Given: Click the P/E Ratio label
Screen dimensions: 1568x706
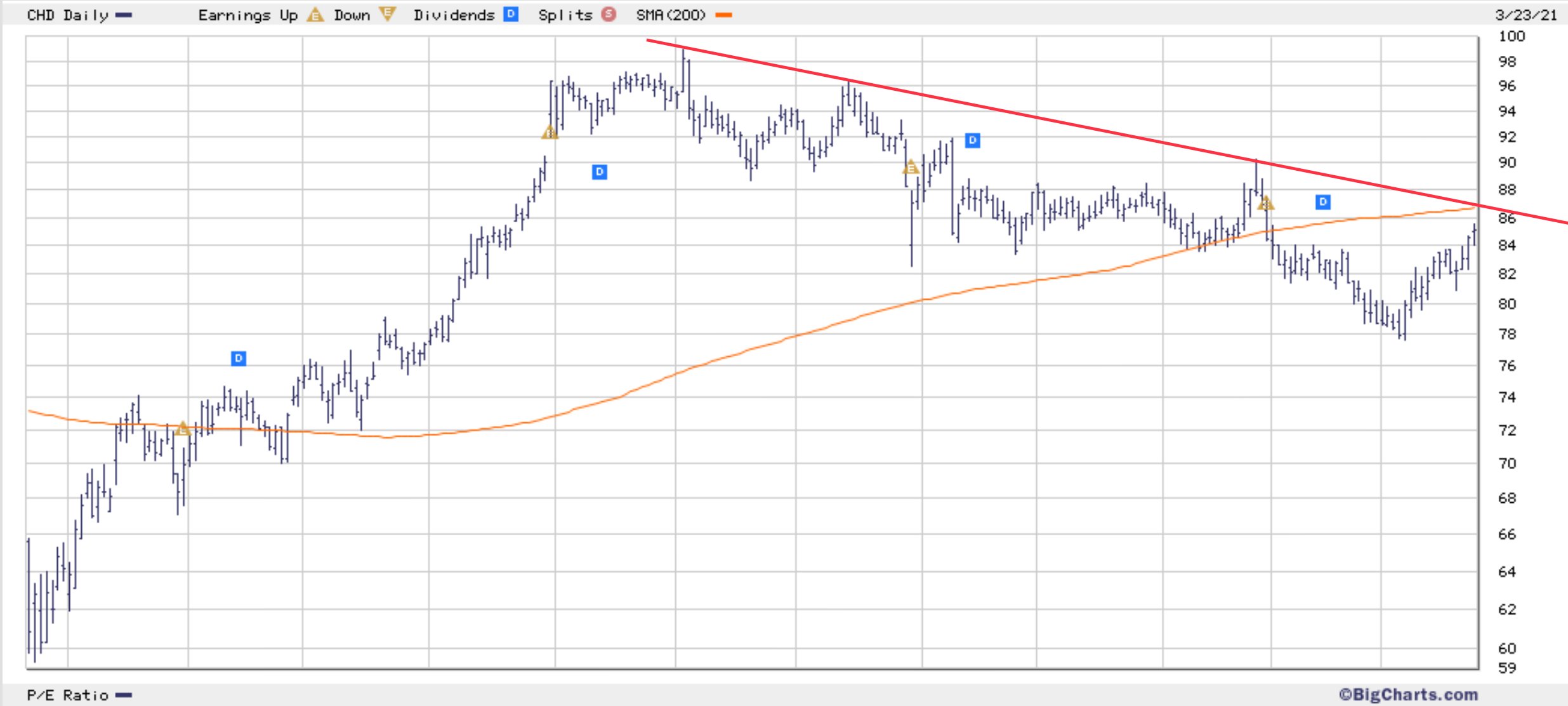Looking at the screenshot, I should [x=68, y=695].
